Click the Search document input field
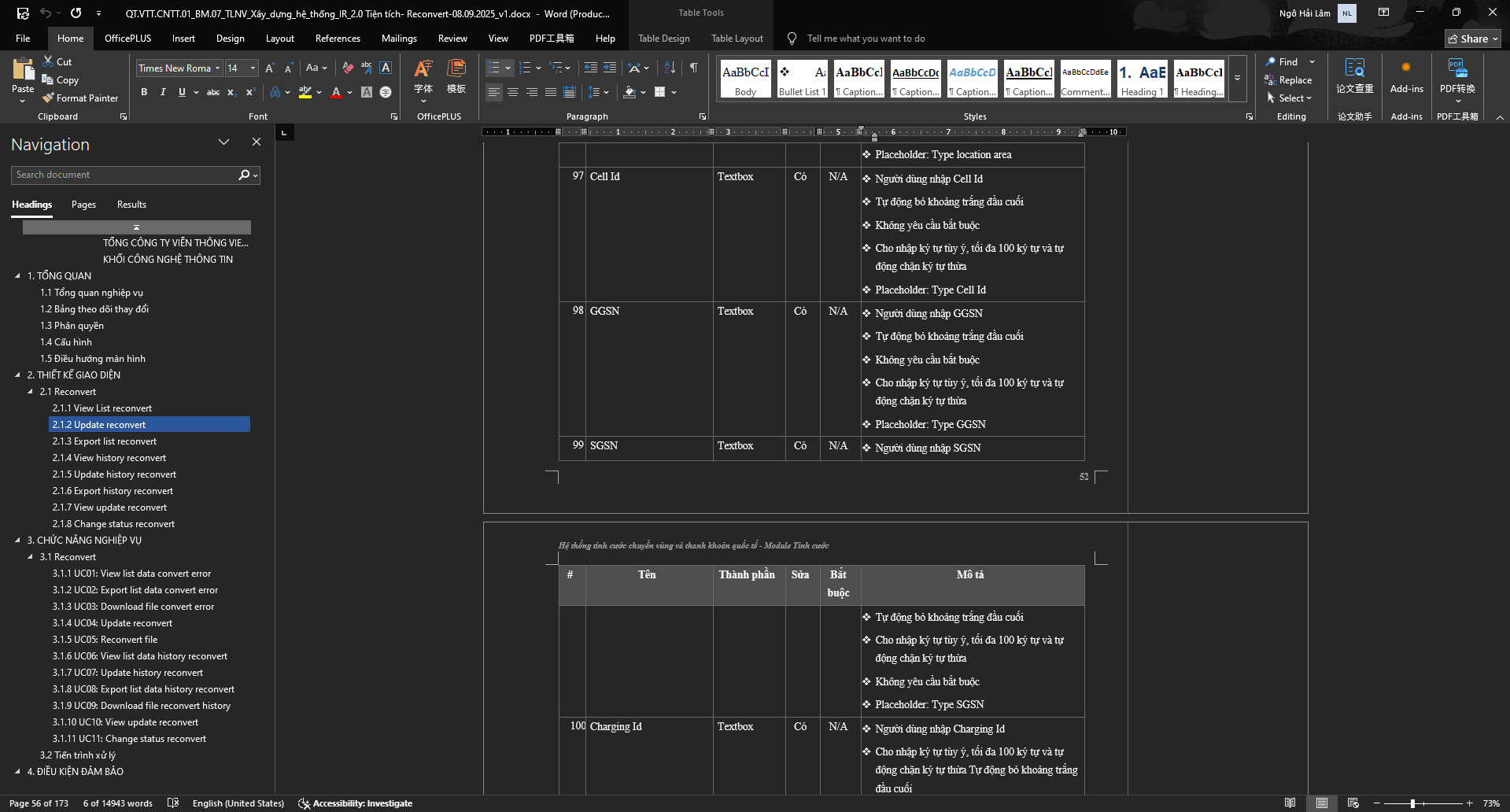 click(x=124, y=175)
